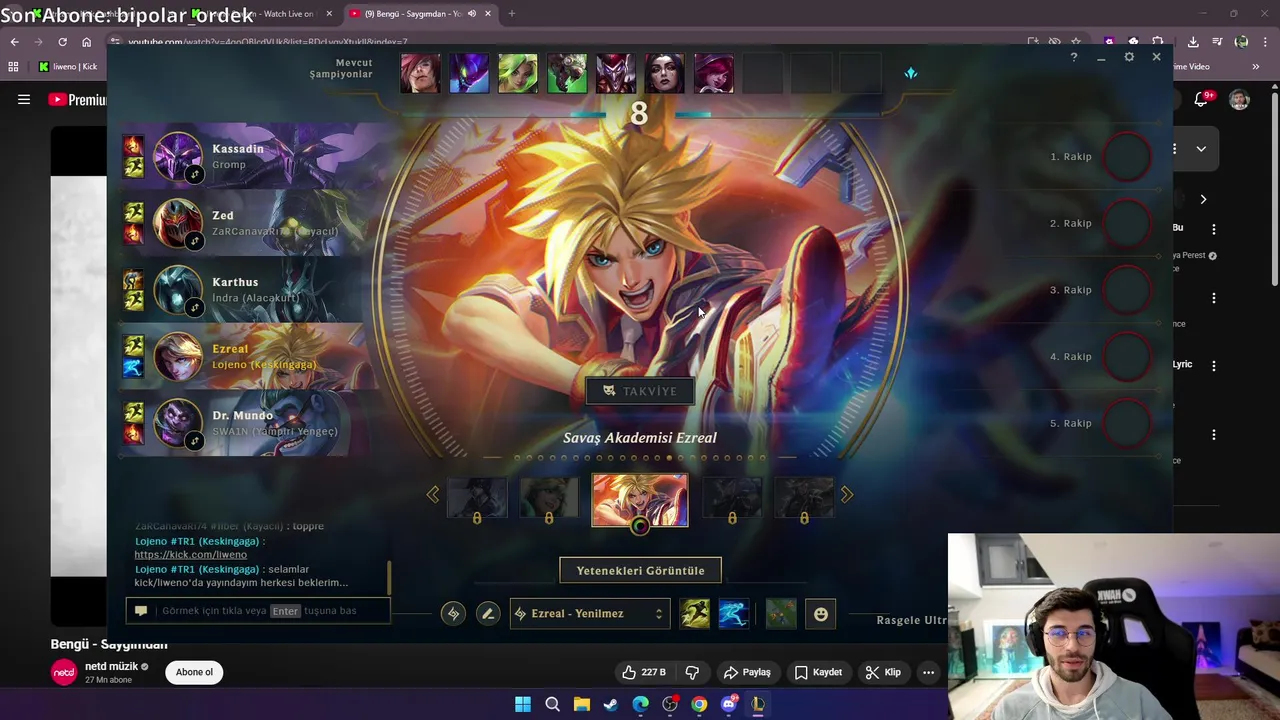Open File Explorer from taskbar
Screen dimensions: 1280x720
582,705
